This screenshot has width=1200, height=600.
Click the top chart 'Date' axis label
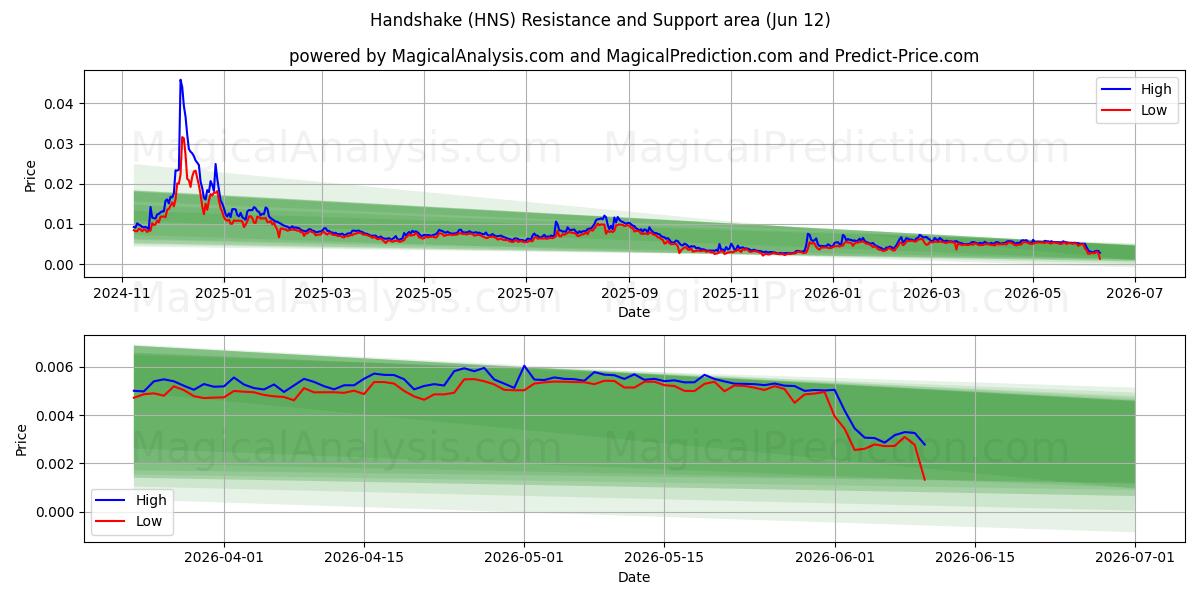pos(634,312)
